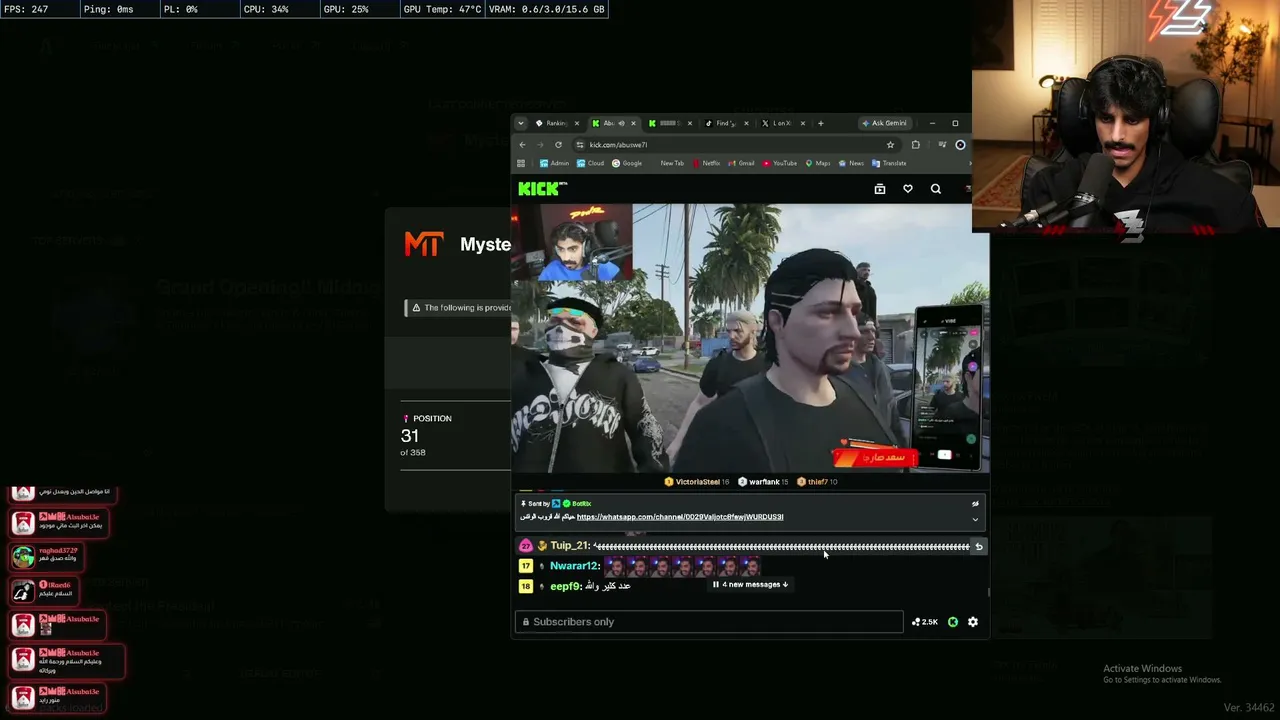The image size is (1280, 720).
Task: Switch to the X browser tab
Action: [x=782, y=123]
